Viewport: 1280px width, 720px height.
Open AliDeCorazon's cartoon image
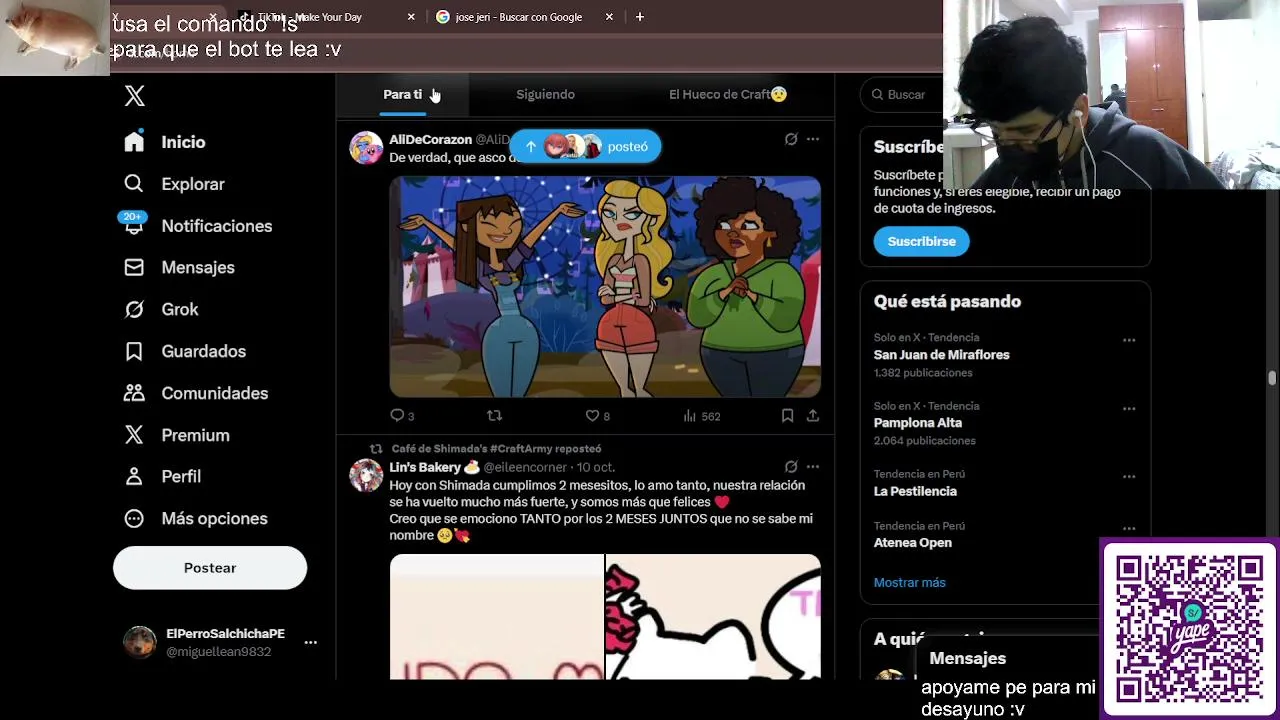pyautogui.click(x=605, y=287)
